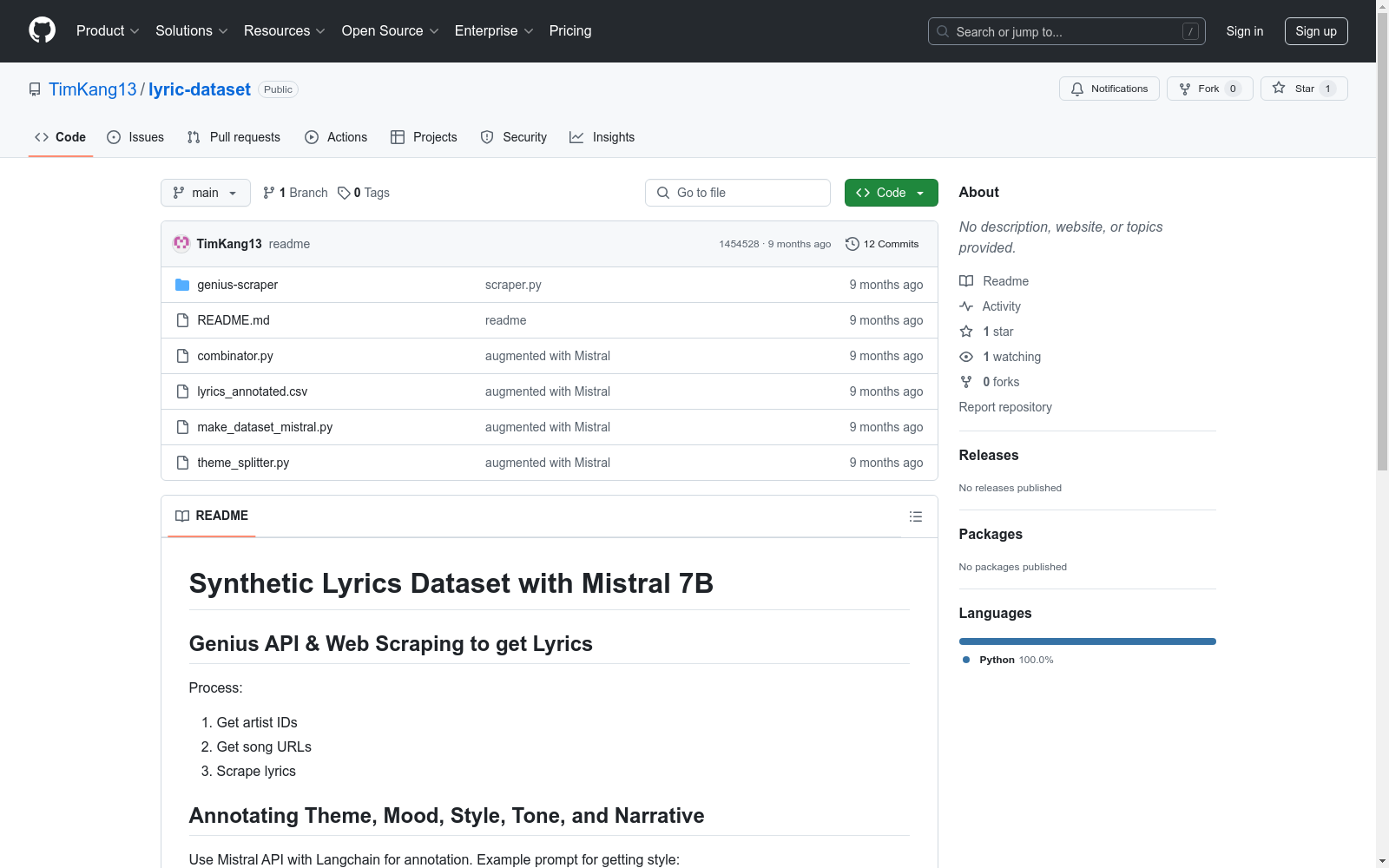1389x868 pixels.
Task: Click the Packages heading link
Action: 991,534
